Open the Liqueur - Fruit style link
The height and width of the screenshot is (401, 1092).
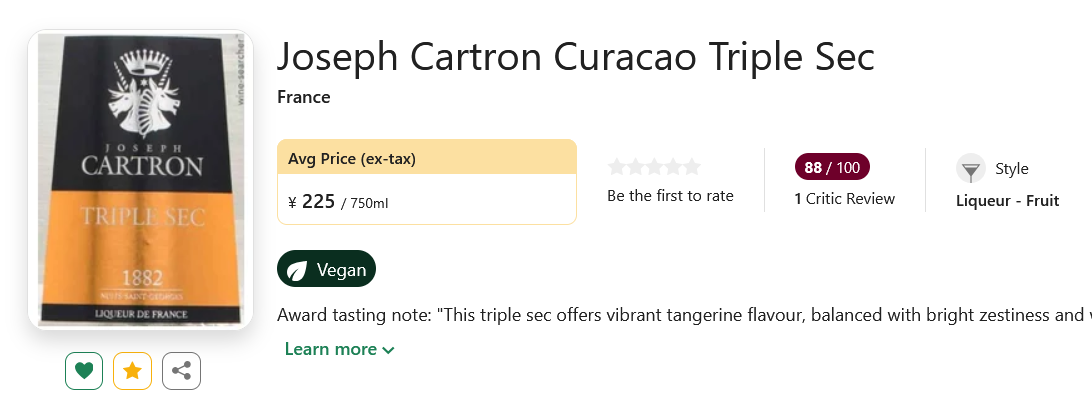click(1008, 201)
